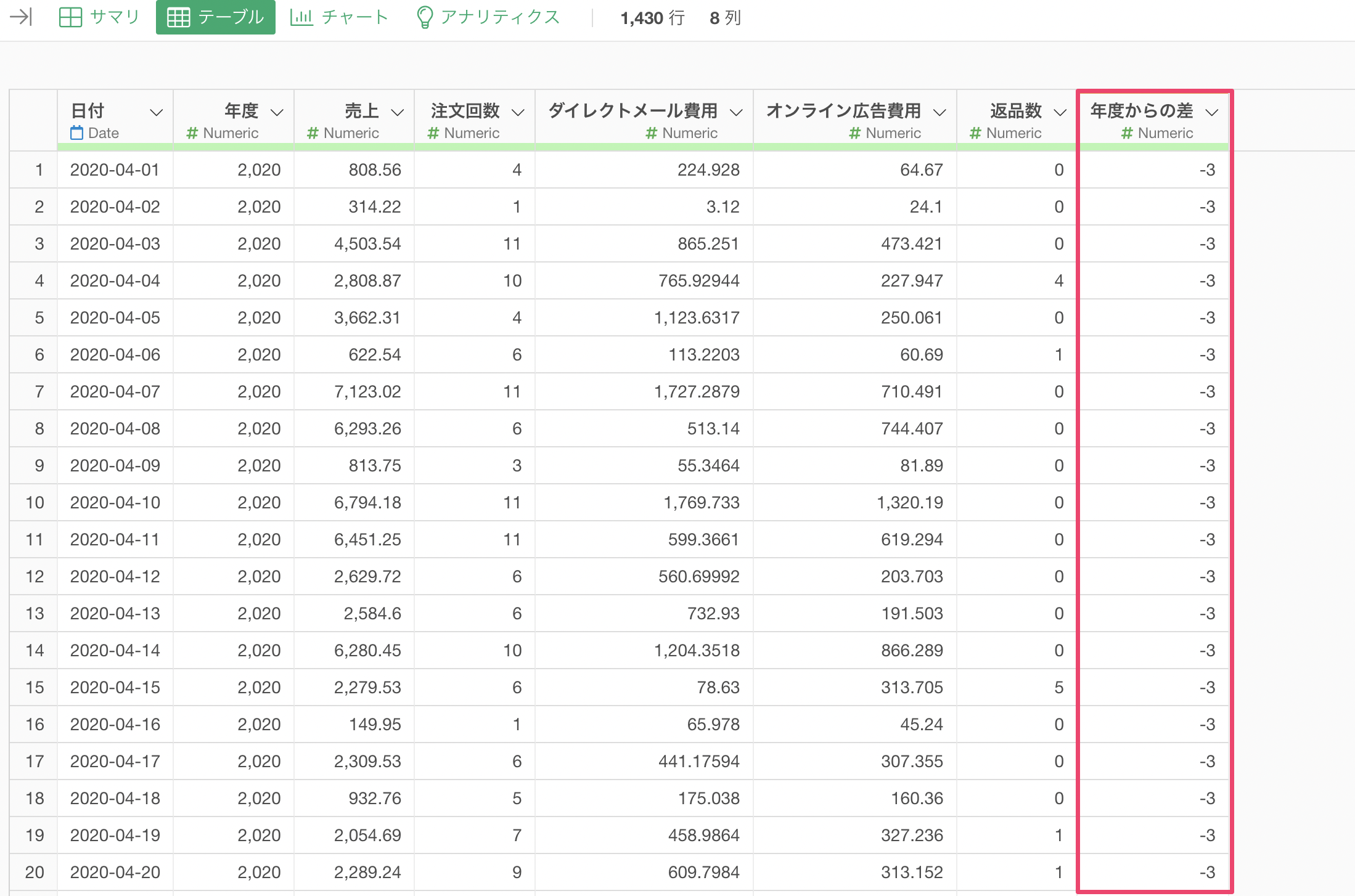Open the サマリ summary view

[x=100, y=17]
